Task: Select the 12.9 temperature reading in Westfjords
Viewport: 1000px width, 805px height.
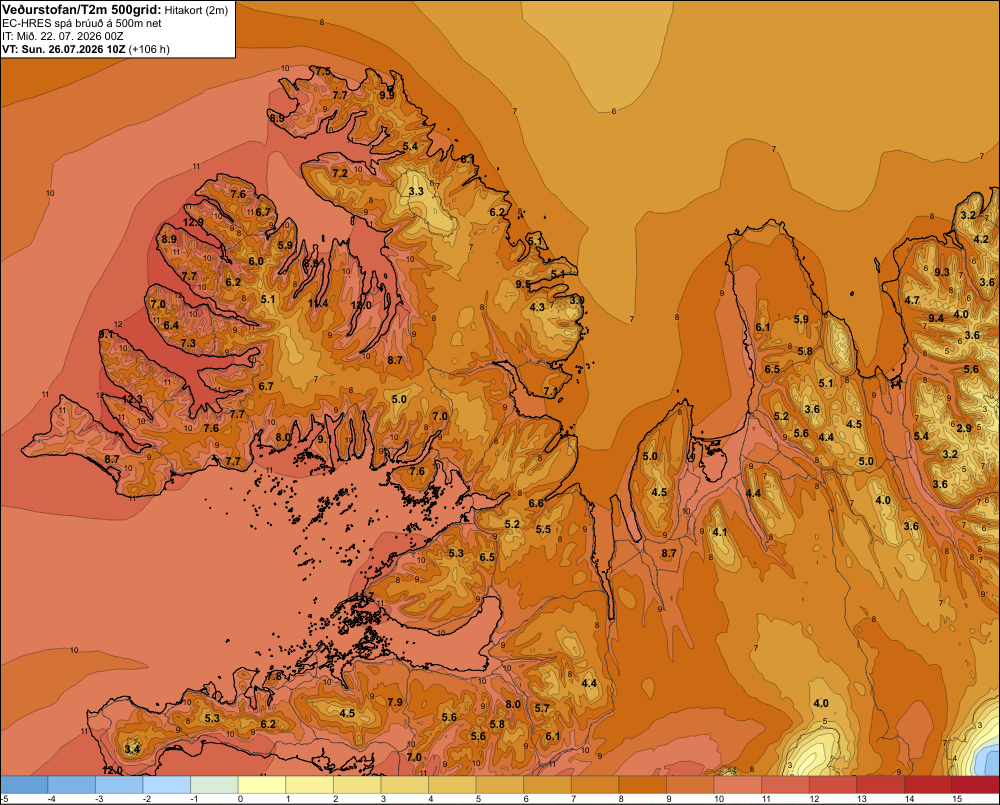Action: pyautogui.click(x=193, y=223)
